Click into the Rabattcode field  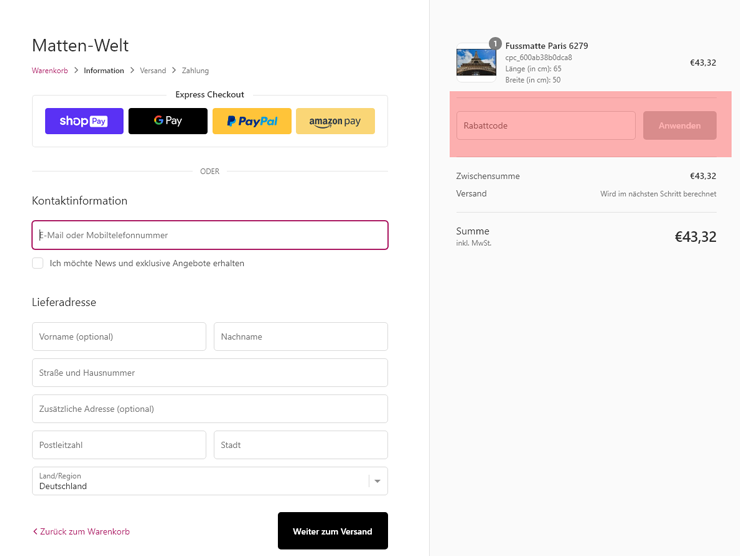click(x=546, y=126)
